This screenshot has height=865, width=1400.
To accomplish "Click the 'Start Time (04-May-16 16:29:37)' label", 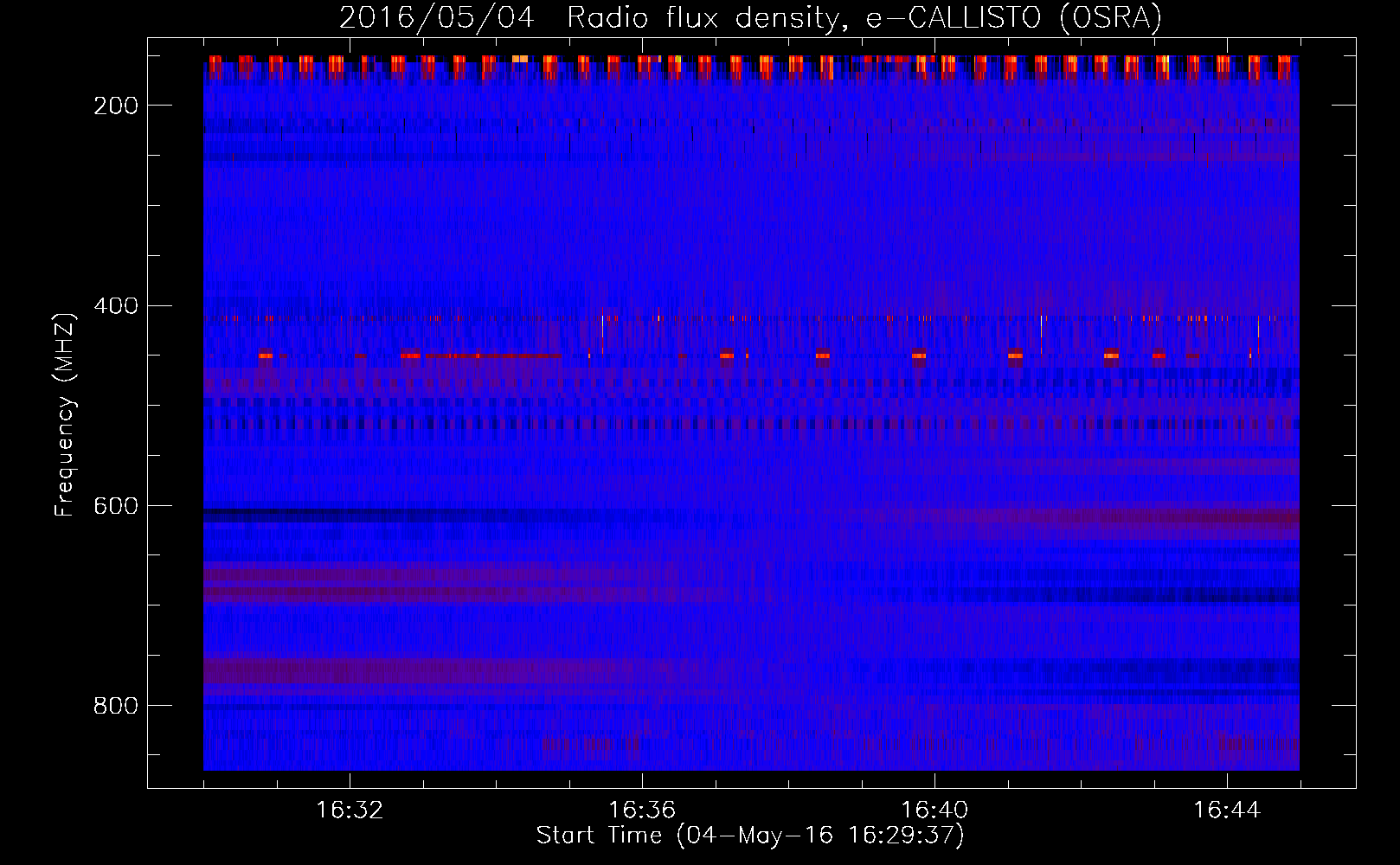I will point(750,836).
